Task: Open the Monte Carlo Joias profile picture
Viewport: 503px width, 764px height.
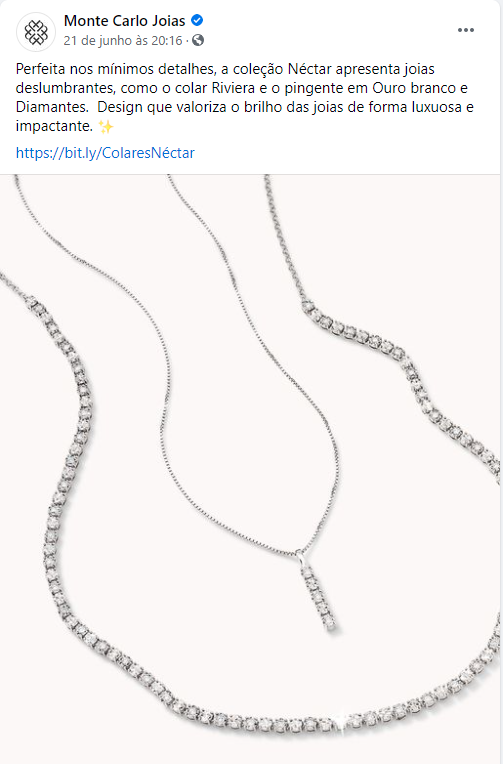Action: [36, 32]
